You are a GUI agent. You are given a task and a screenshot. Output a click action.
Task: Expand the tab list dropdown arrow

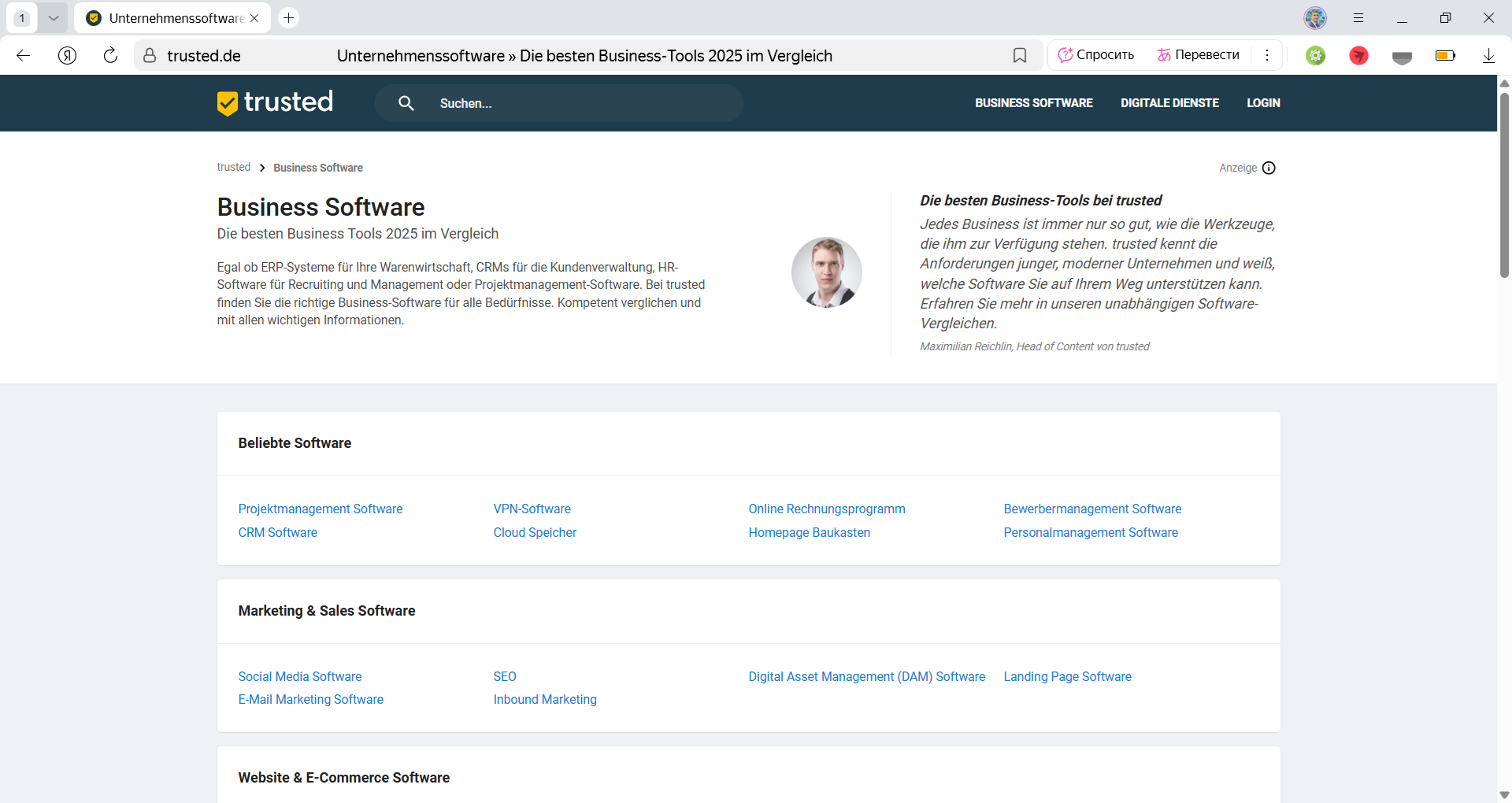click(53, 17)
